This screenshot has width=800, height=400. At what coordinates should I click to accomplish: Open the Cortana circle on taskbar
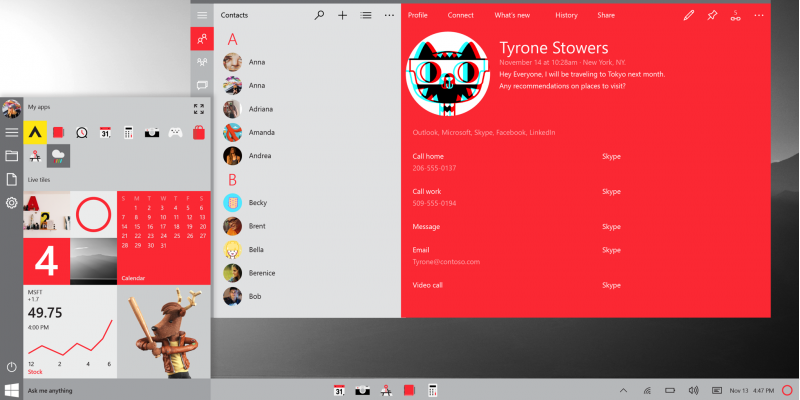(788, 389)
